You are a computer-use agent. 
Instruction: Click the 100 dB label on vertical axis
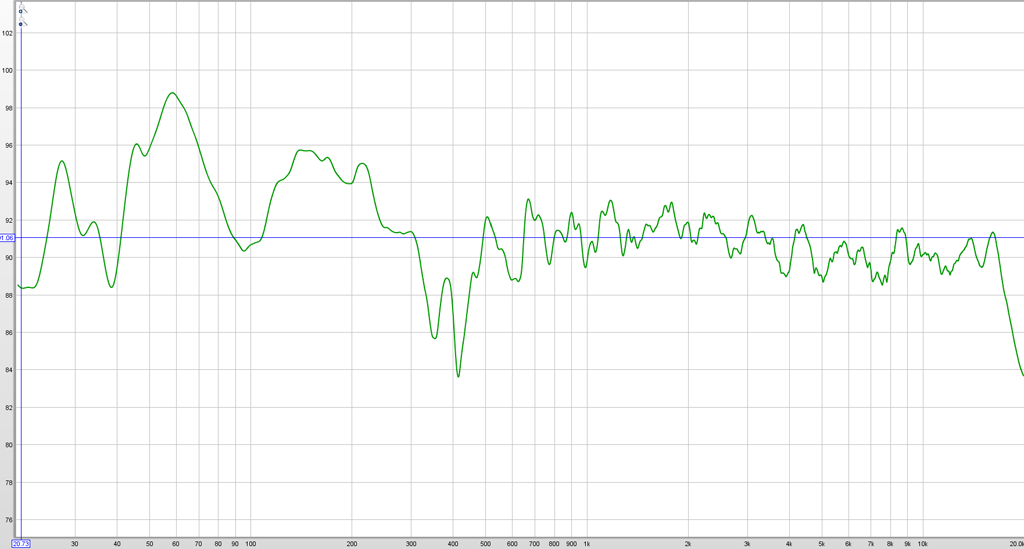click(x=7, y=70)
